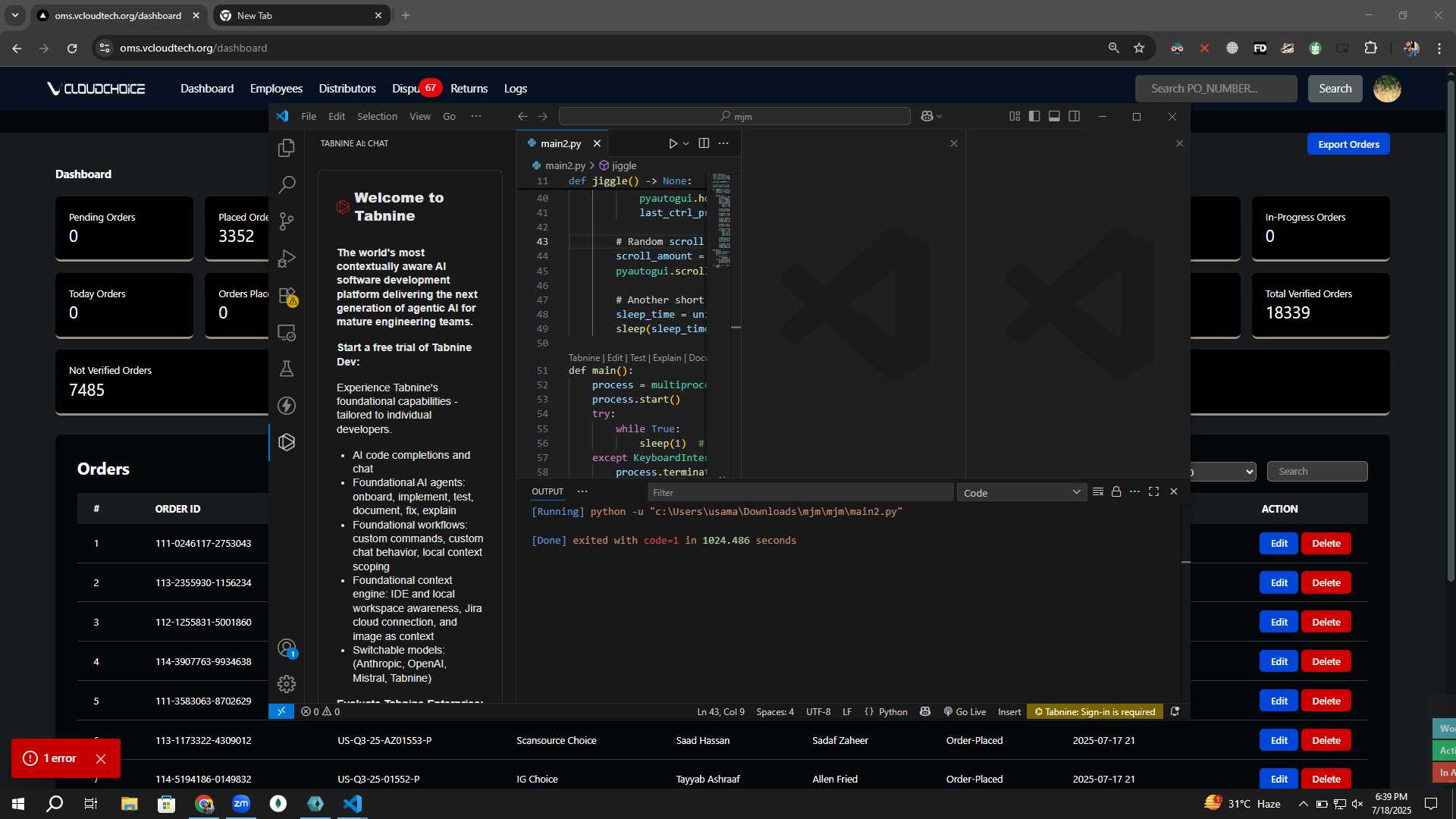The width and height of the screenshot is (1456, 819).
Task: Reload the oms.vcloudtech.org page
Action: 72,48
